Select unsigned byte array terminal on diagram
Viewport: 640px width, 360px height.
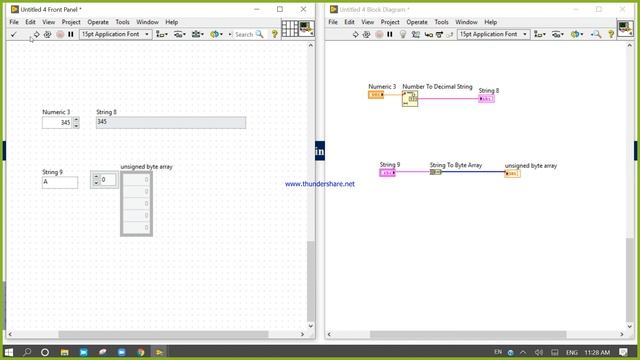(512, 173)
